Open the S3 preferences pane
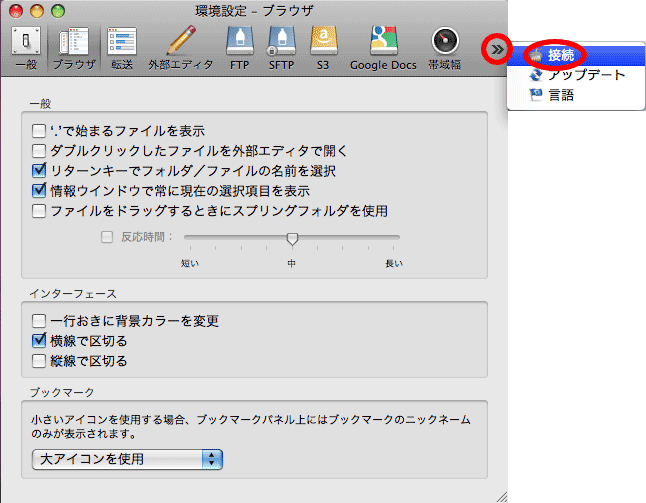 [323, 48]
